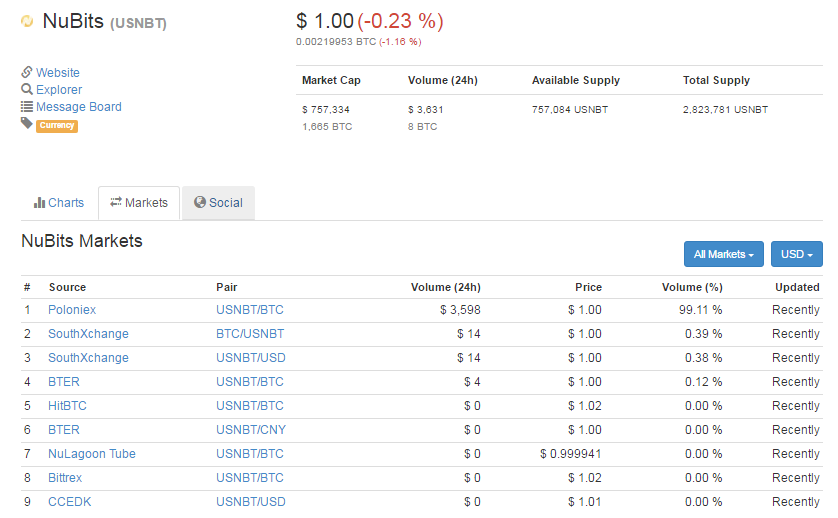Click USNBT/BTC pair for Poloniex
This screenshot has width=838, height=518.
[250, 310]
